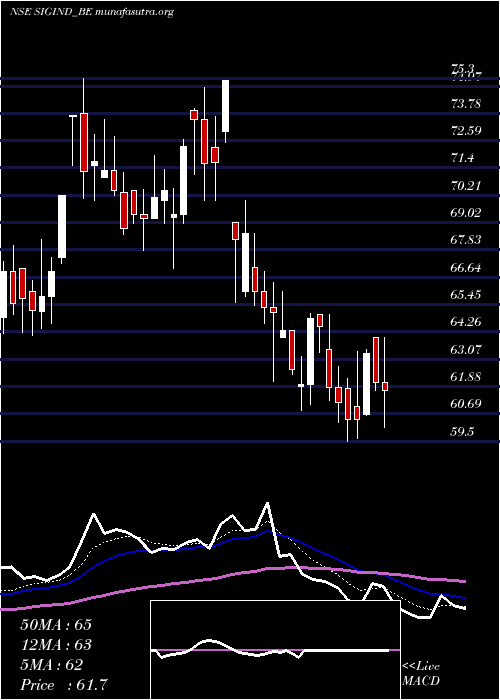Click the 60.69 price axis label
500x700 pixels.
[466, 404]
